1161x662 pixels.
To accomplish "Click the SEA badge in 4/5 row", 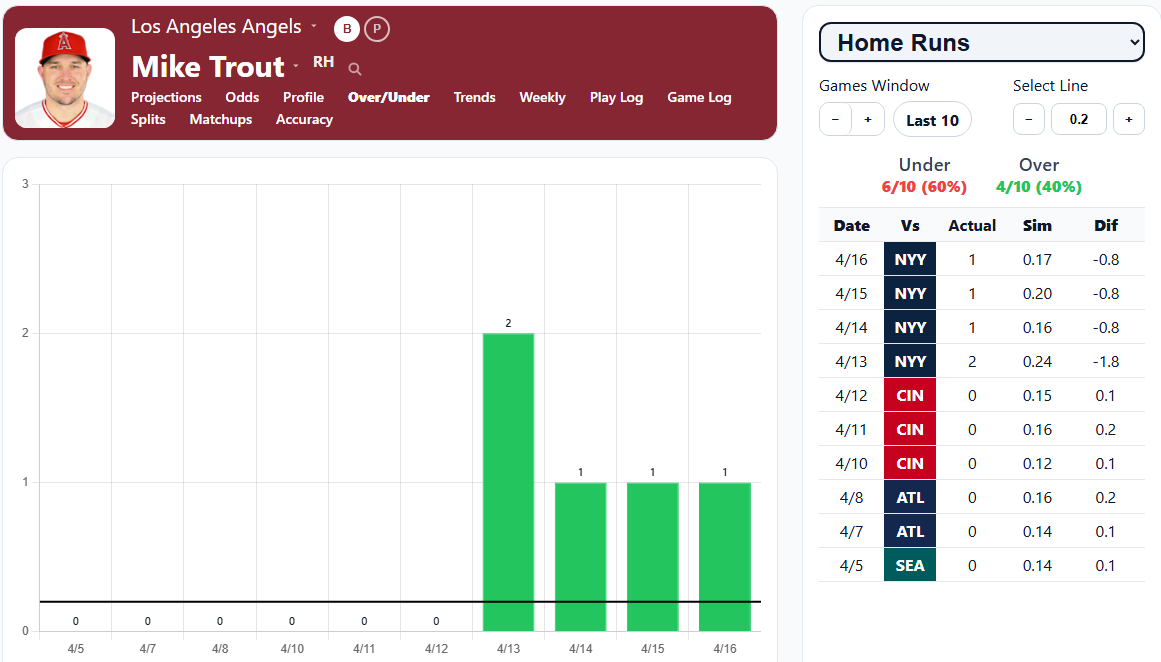I will [x=910, y=566].
